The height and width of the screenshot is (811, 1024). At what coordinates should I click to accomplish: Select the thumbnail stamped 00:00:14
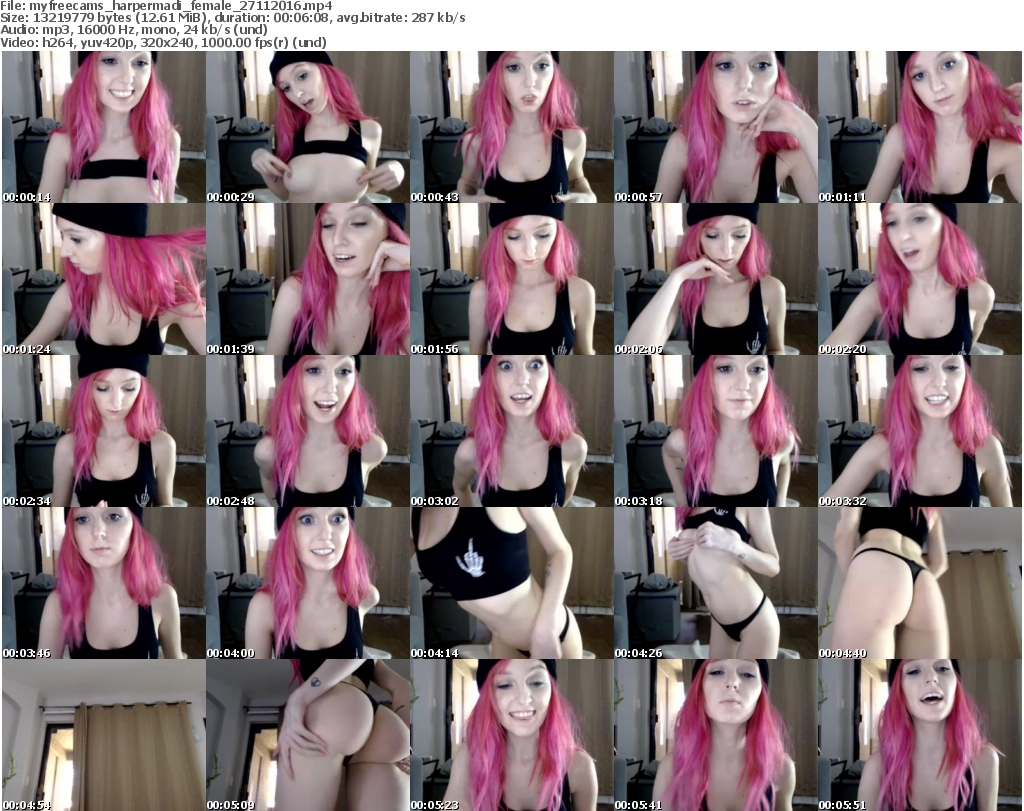coord(104,127)
